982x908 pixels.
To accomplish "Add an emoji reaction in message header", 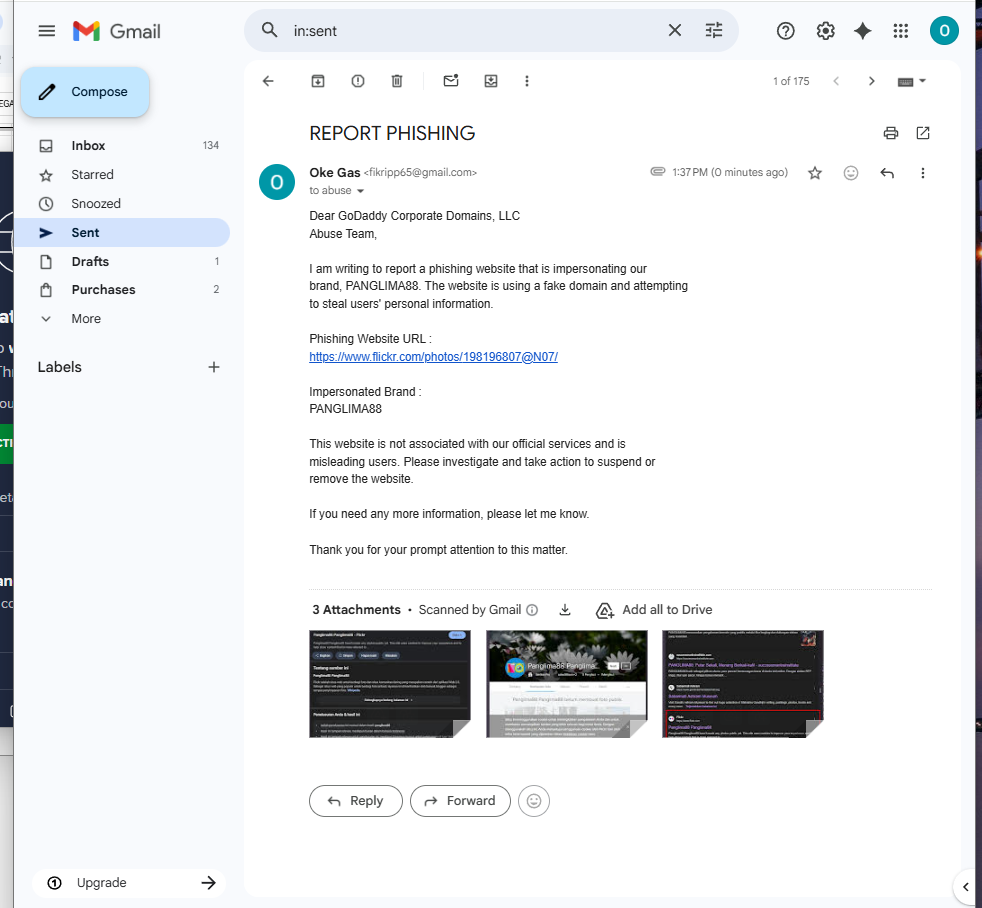I will pos(850,173).
